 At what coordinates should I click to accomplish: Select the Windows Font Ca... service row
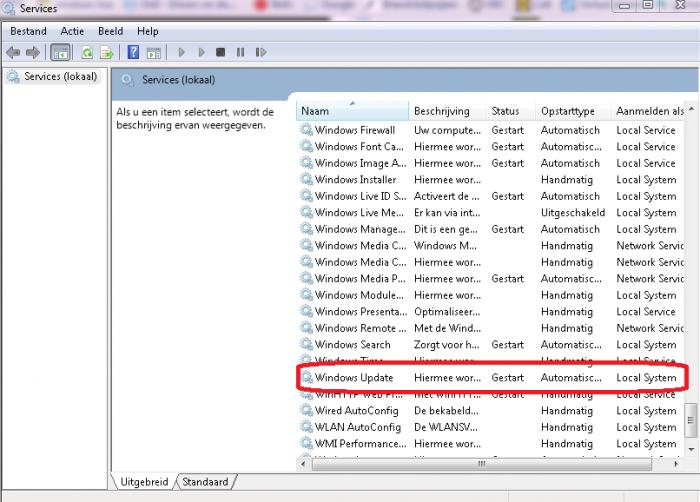pyautogui.click(x=491, y=146)
